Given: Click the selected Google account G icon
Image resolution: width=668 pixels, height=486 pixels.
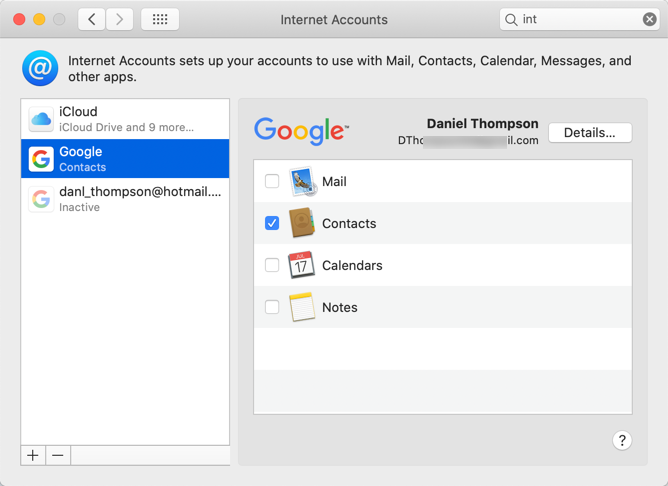Looking at the screenshot, I should [x=41, y=159].
